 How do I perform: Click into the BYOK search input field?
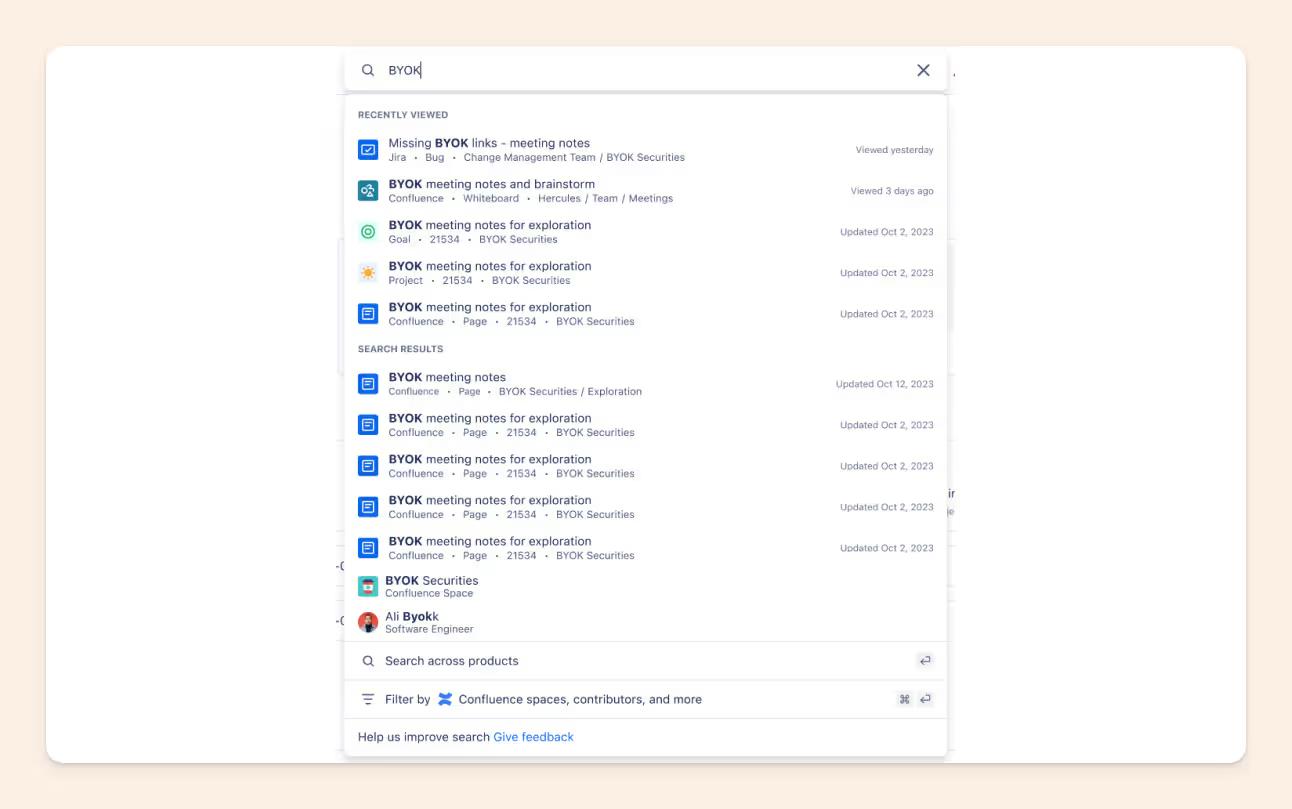click(645, 70)
